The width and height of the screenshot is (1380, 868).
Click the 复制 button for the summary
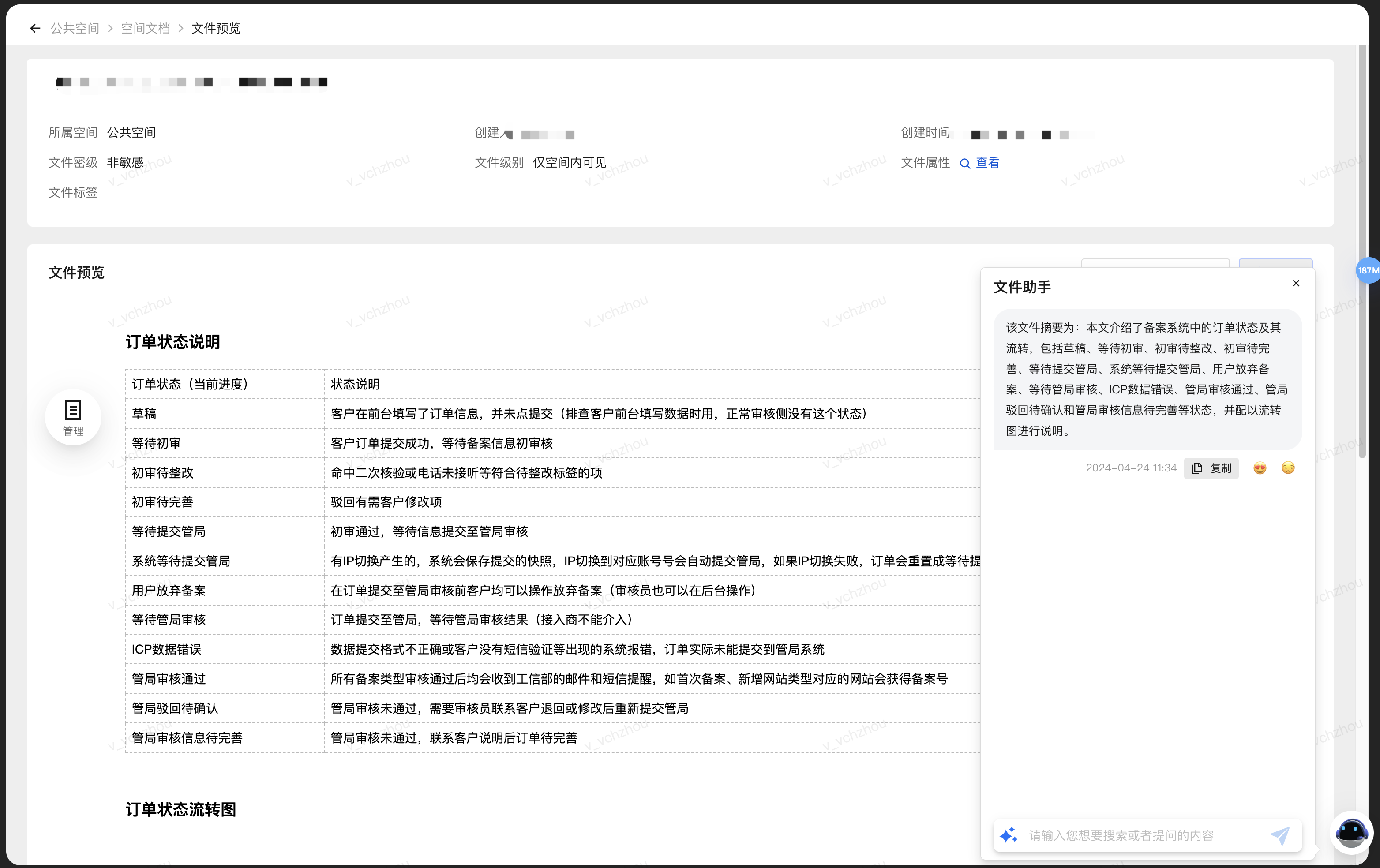pyautogui.click(x=1211, y=468)
